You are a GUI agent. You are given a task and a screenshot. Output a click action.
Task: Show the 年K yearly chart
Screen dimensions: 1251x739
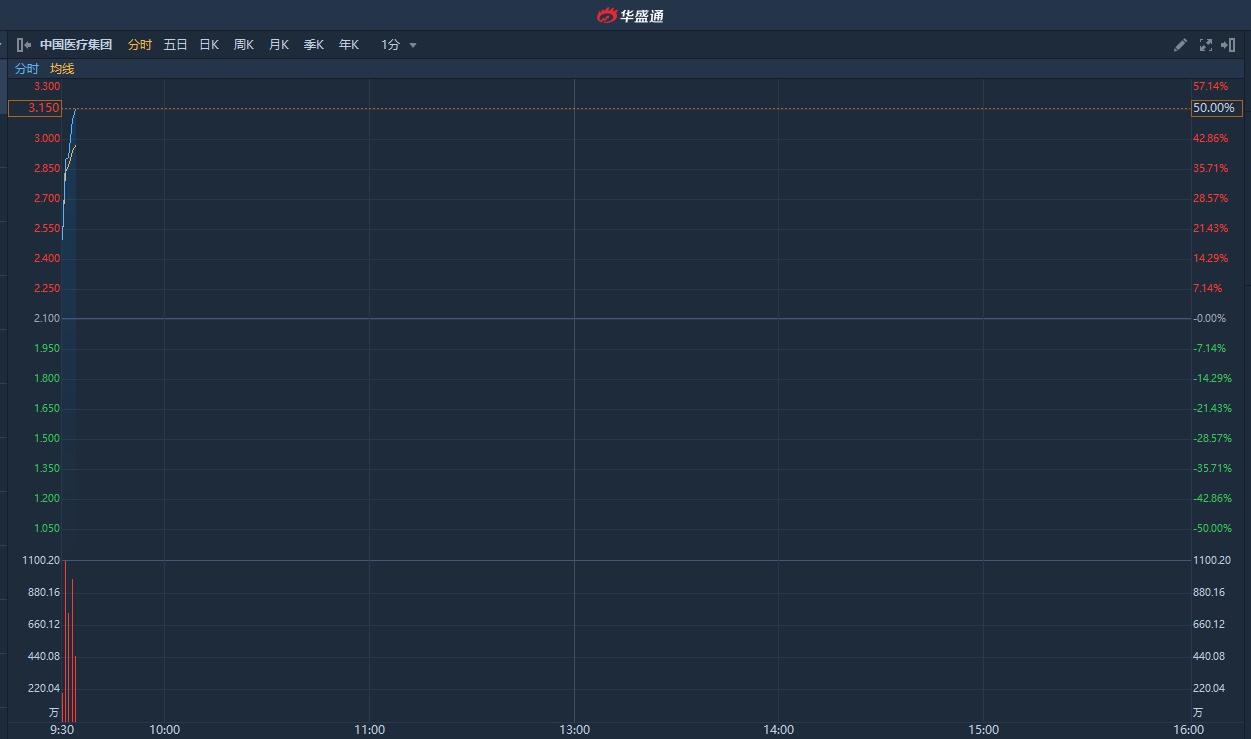pyautogui.click(x=348, y=45)
